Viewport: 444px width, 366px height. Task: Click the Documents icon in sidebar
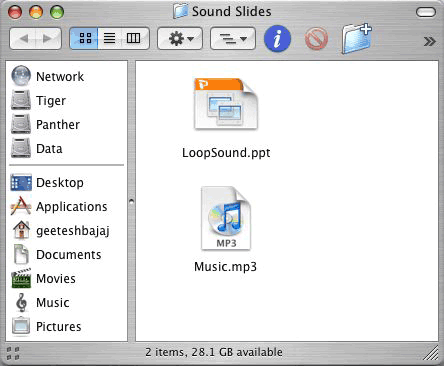(x=21, y=254)
